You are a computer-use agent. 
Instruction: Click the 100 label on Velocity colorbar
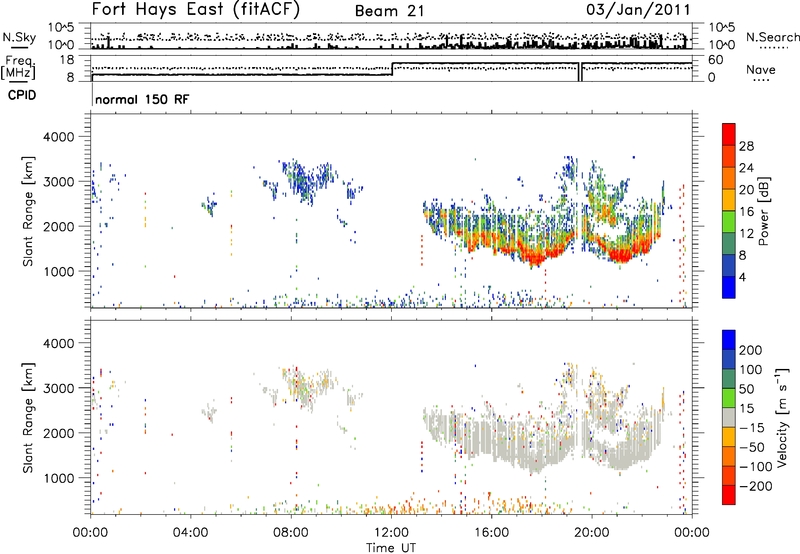[751, 370]
